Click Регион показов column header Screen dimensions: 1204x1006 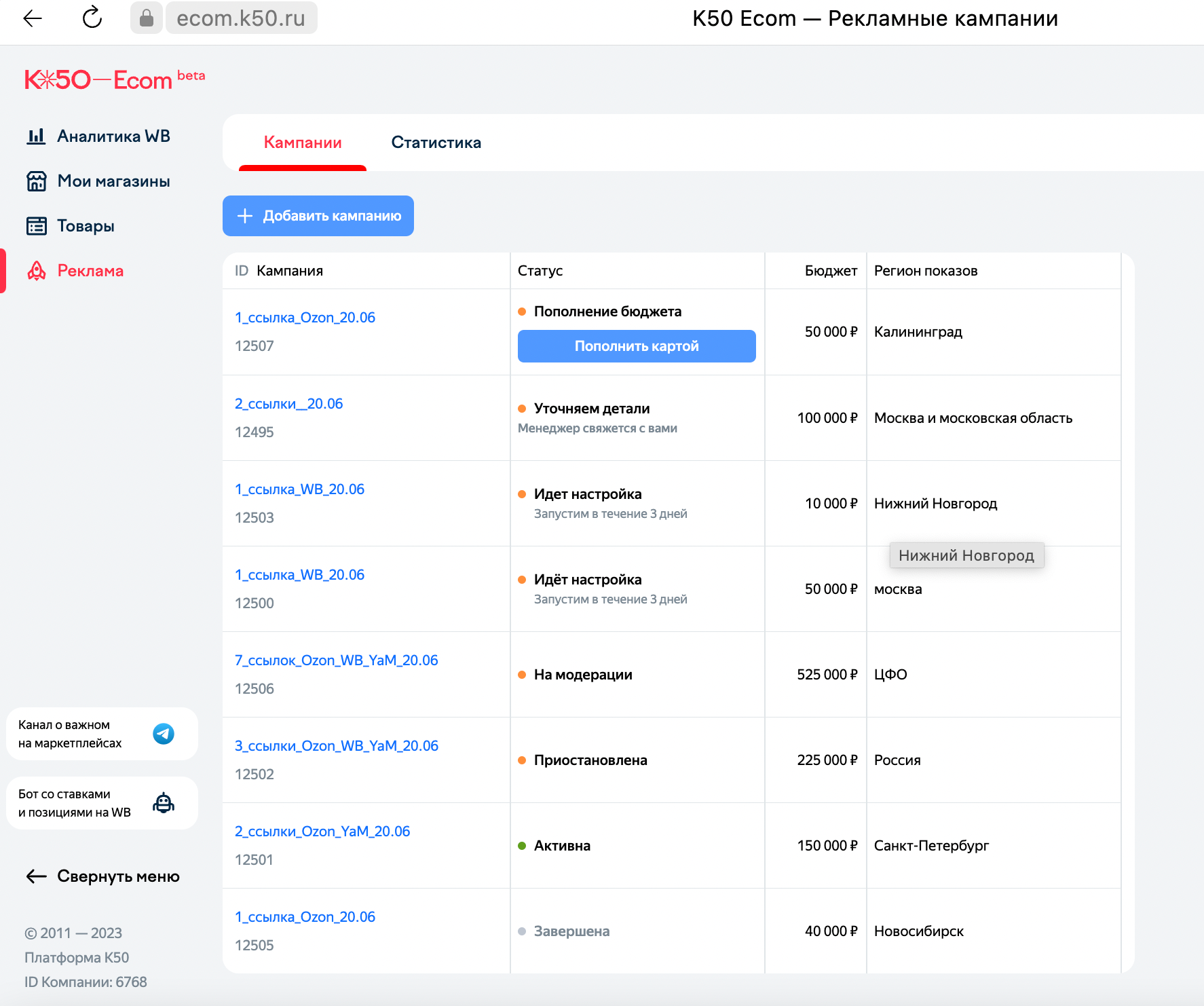926,271
